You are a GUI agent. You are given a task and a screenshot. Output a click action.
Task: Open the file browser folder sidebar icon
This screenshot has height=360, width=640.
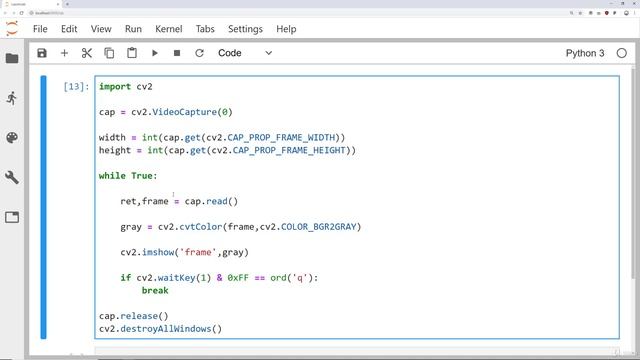click(x=12, y=58)
